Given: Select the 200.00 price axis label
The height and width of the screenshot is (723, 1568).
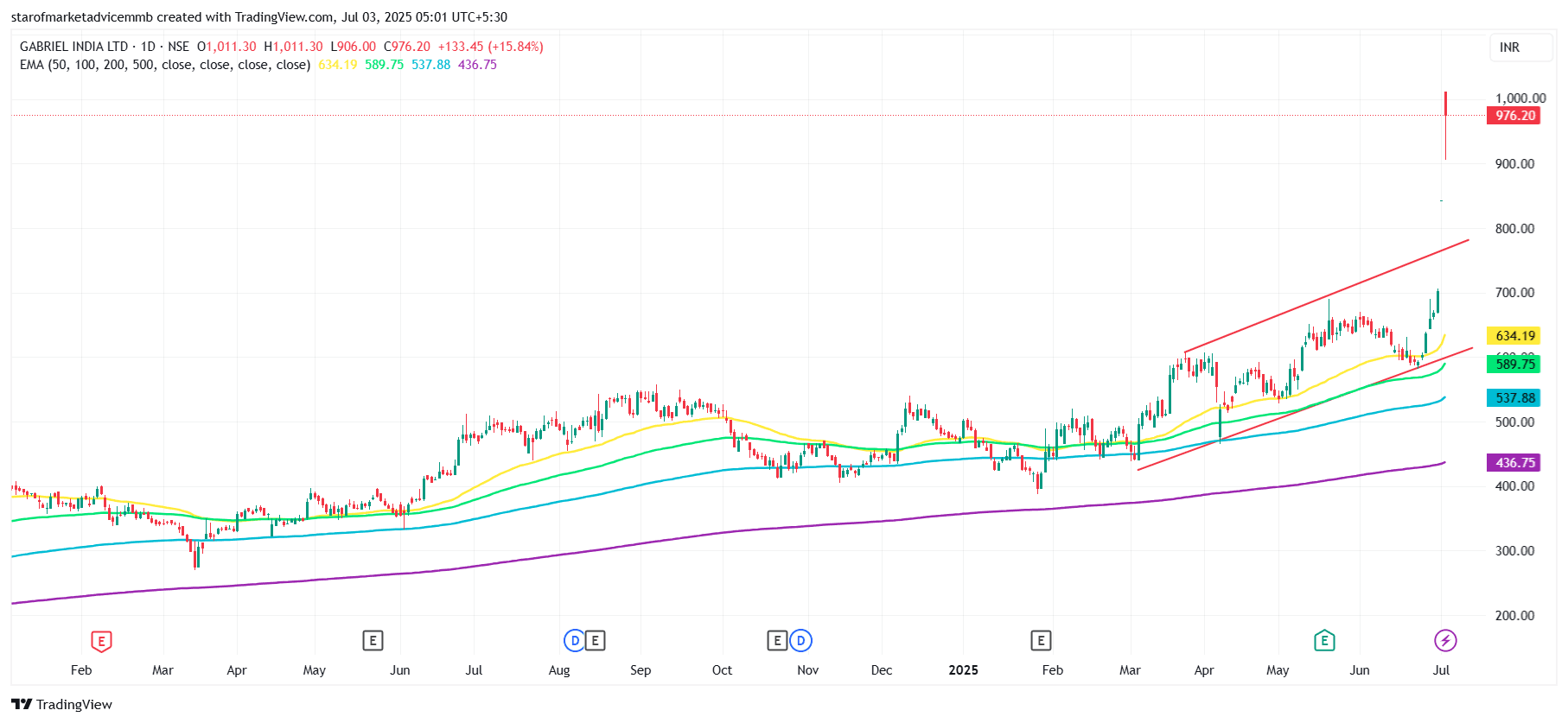Looking at the screenshot, I should tap(1515, 616).
